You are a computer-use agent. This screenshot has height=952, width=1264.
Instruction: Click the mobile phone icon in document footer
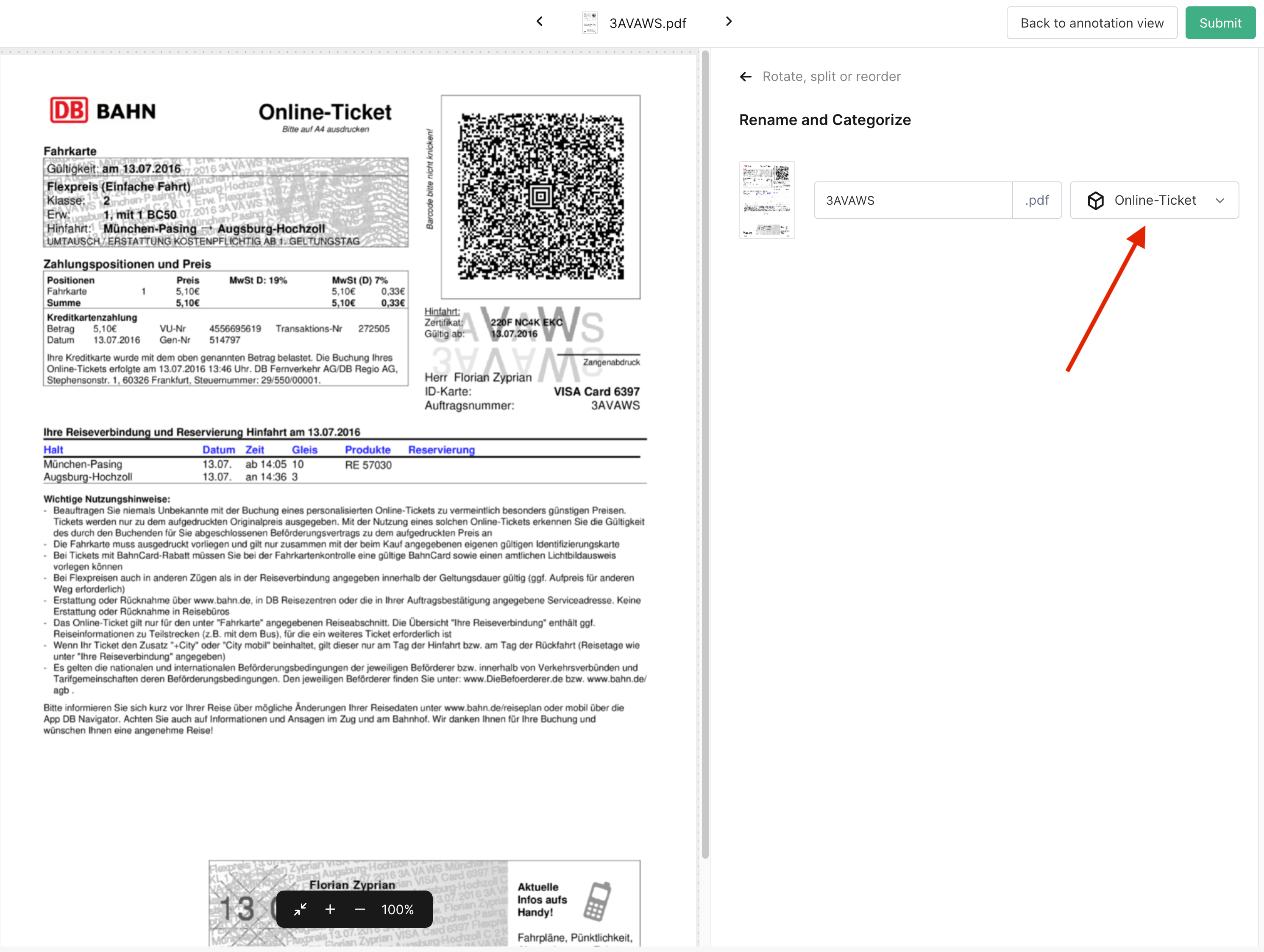tap(597, 901)
